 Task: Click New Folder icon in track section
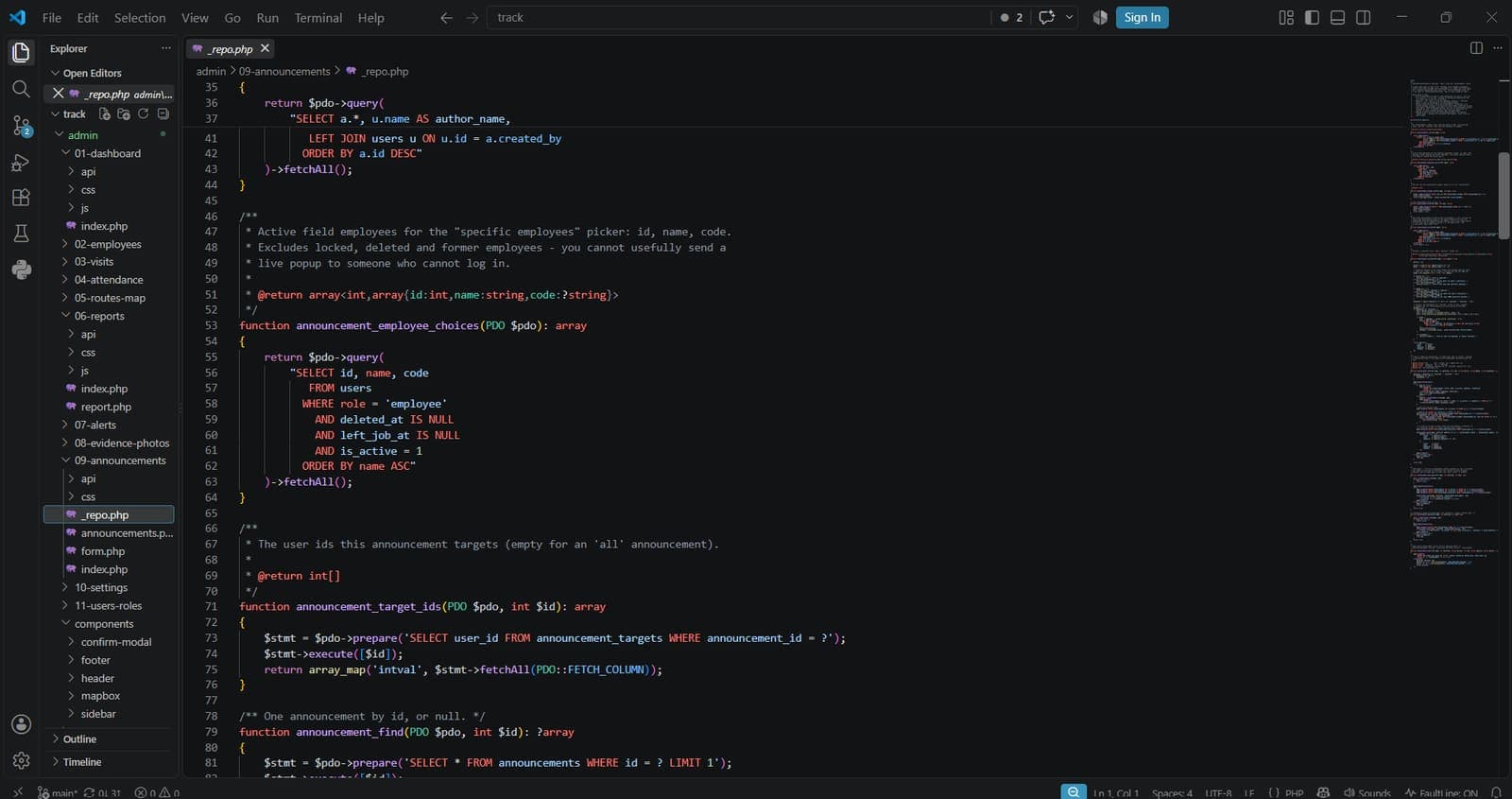click(x=124, y=113)
